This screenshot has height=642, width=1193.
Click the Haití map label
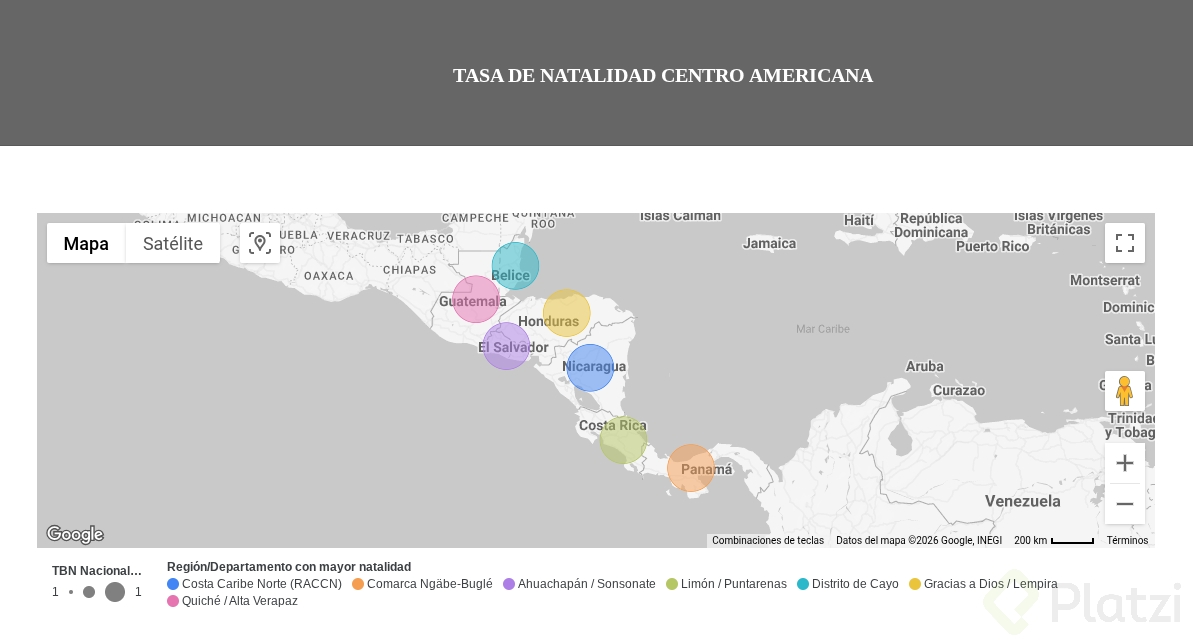pyautogui.click(x=859, y=221)
